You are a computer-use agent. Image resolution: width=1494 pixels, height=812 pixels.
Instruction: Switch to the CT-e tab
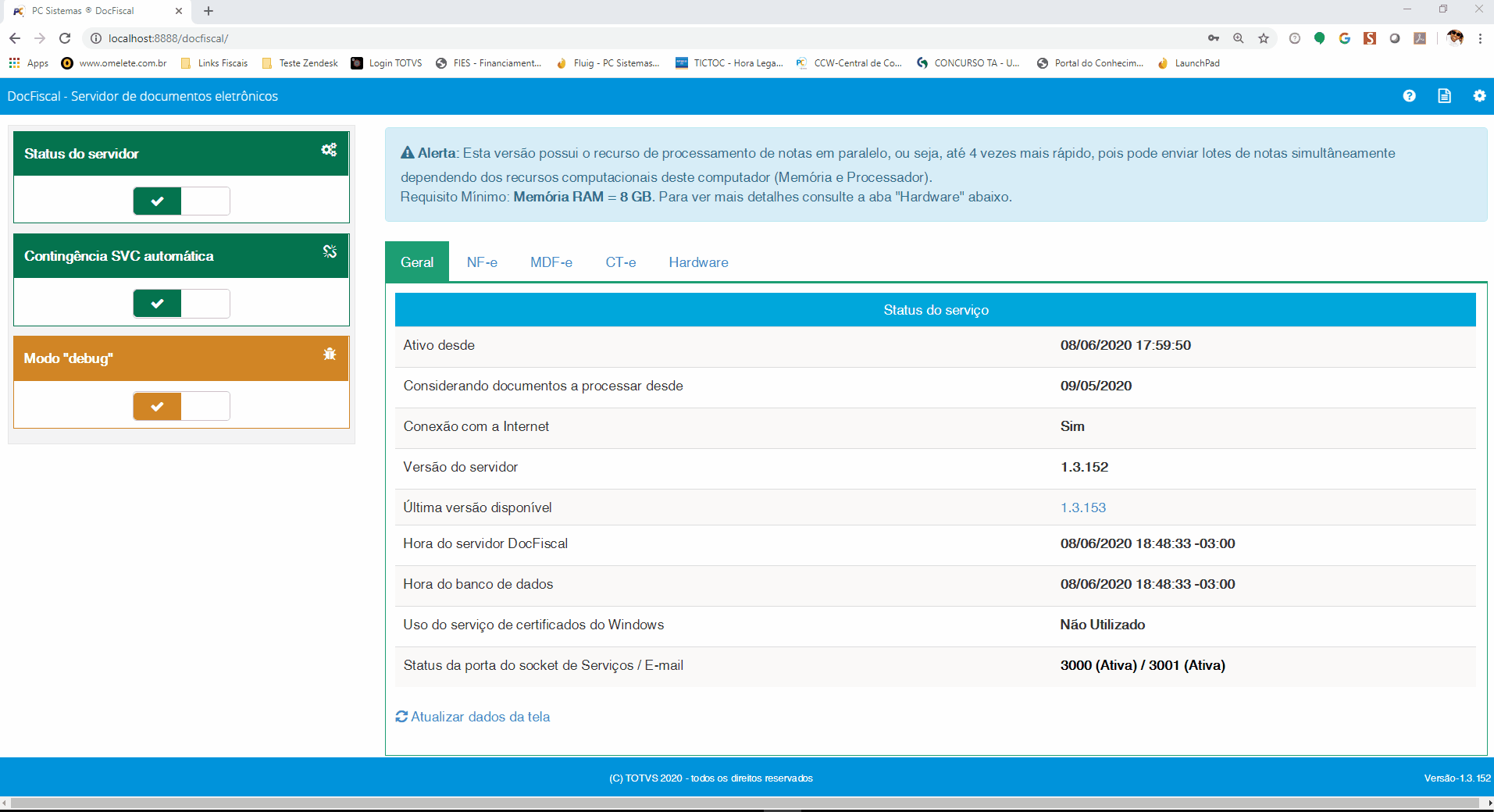621,262
